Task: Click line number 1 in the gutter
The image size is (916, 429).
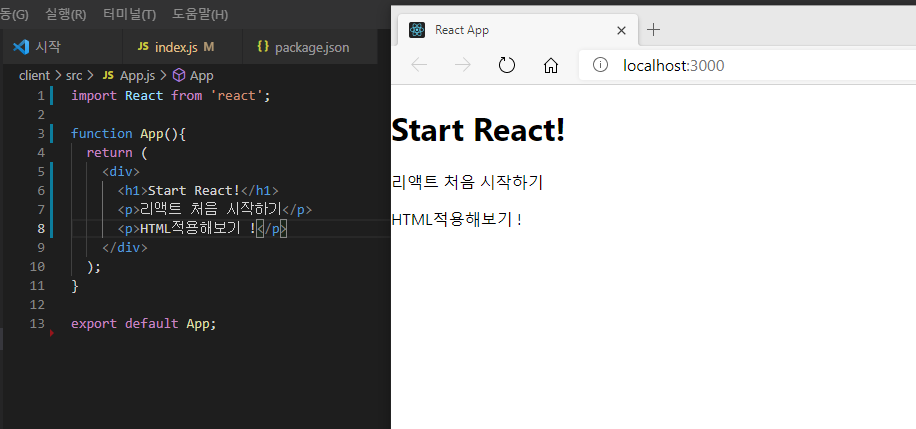Action: [40, 96]
